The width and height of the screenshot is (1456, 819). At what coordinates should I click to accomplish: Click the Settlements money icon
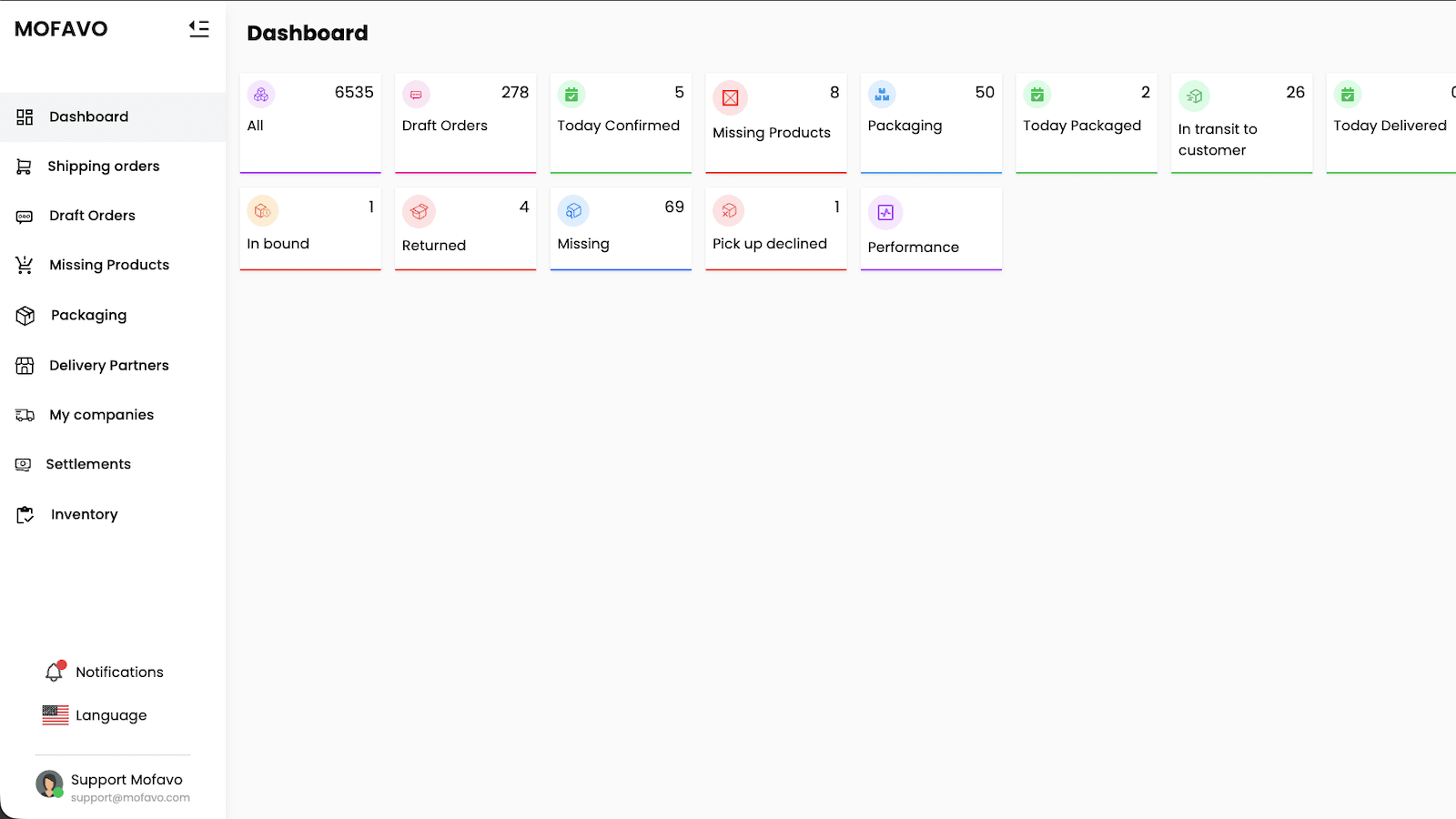(x=23, y=464)
